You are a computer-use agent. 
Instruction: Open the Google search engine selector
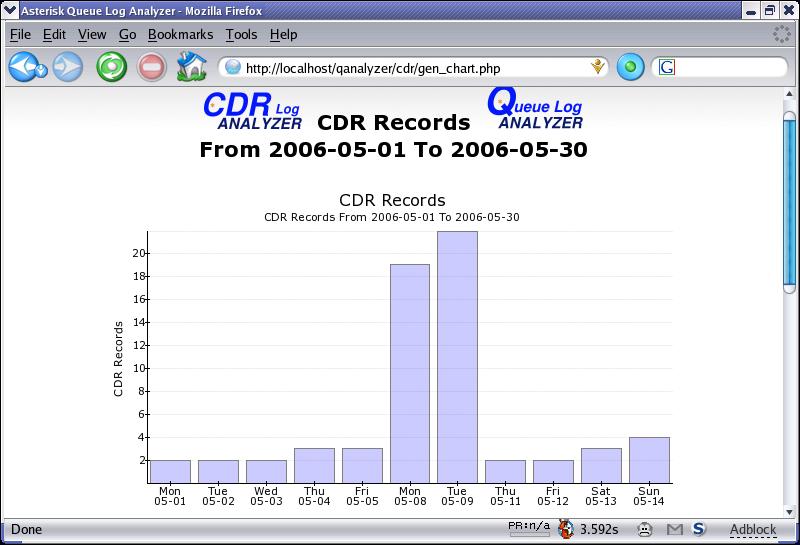(x=667, y=68)
